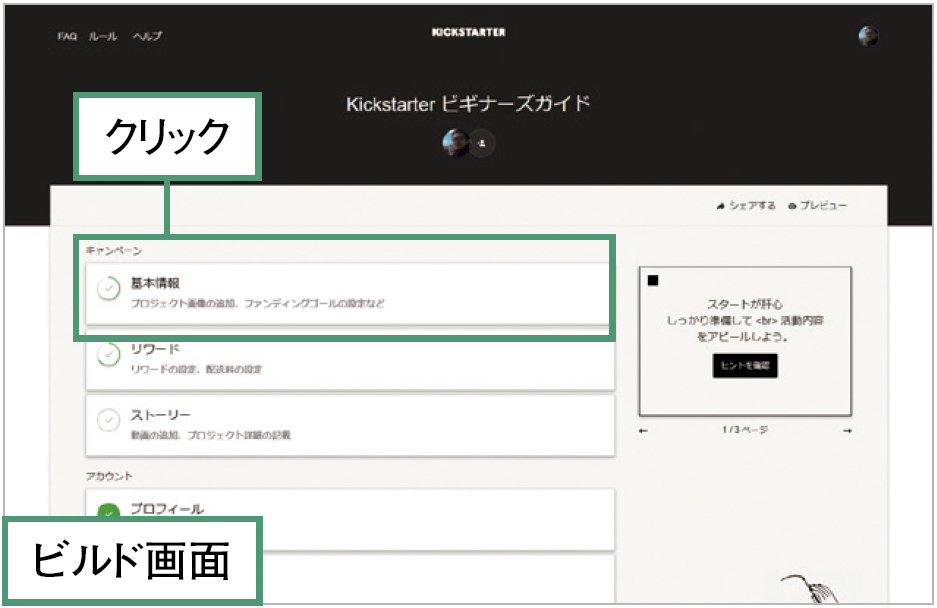Open the ルール link in header
This screenshot has width=937, height=608.
[x=103, y=36]
